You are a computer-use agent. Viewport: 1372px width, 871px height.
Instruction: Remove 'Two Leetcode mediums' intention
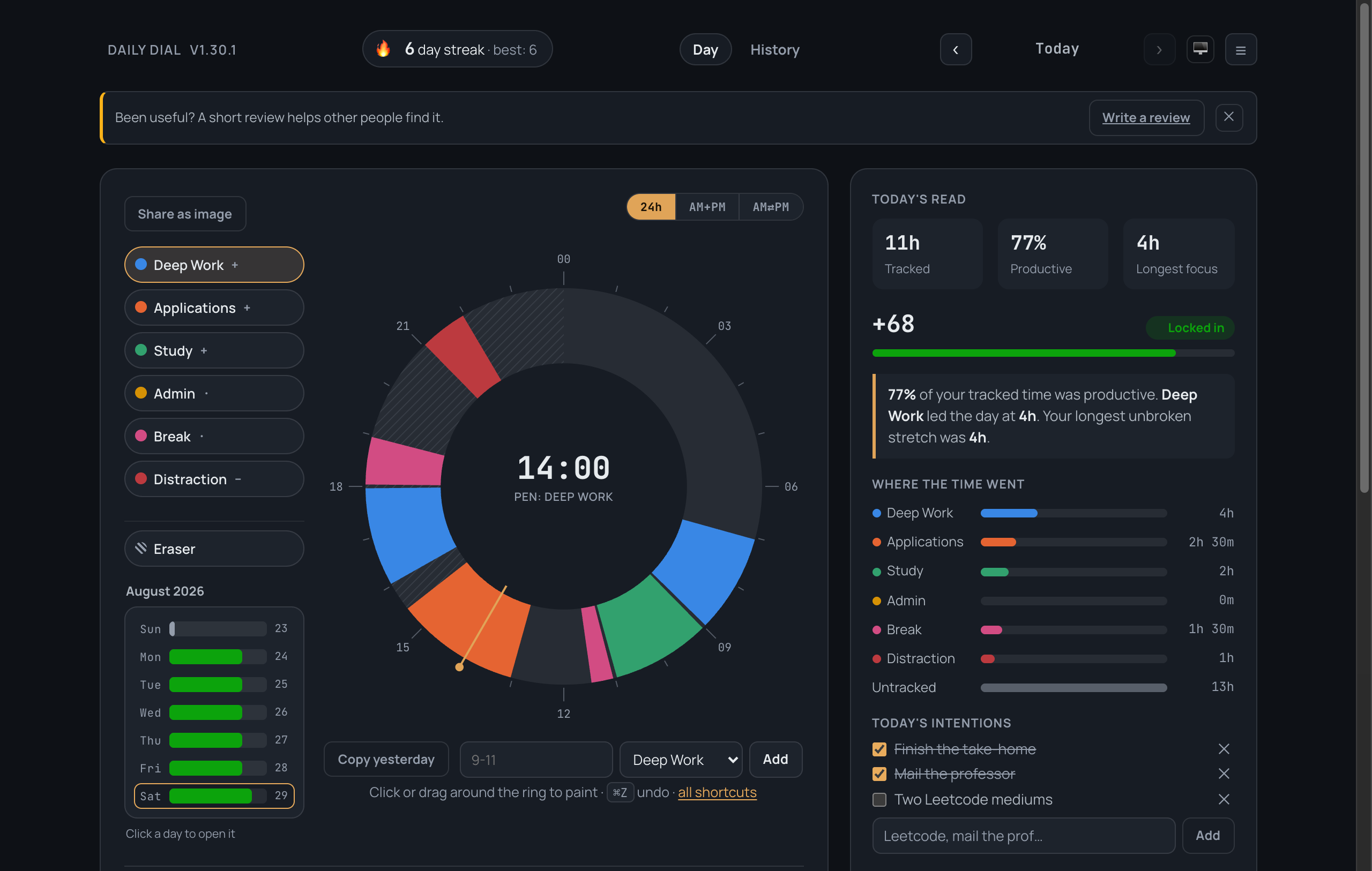coord(1224,799)
